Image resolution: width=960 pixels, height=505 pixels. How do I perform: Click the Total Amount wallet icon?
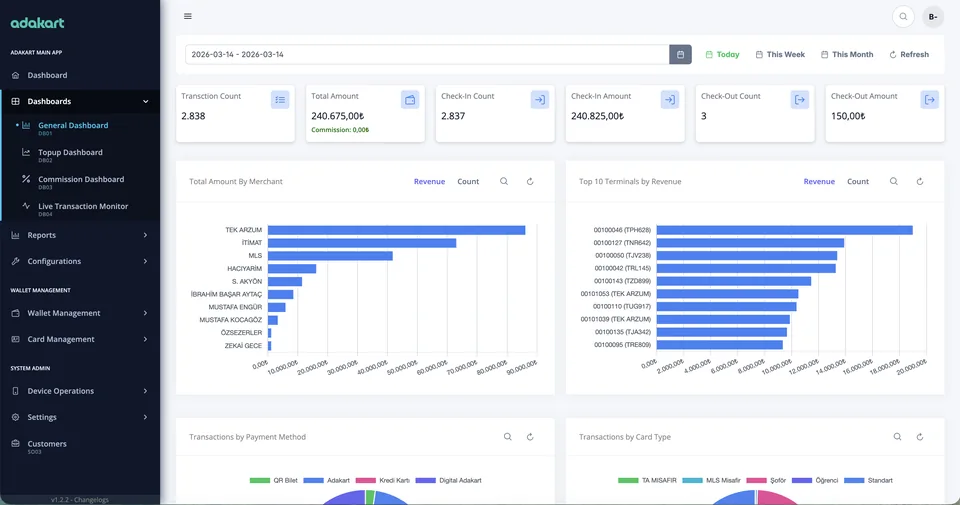pyautogui.click(x=410, y=100)
